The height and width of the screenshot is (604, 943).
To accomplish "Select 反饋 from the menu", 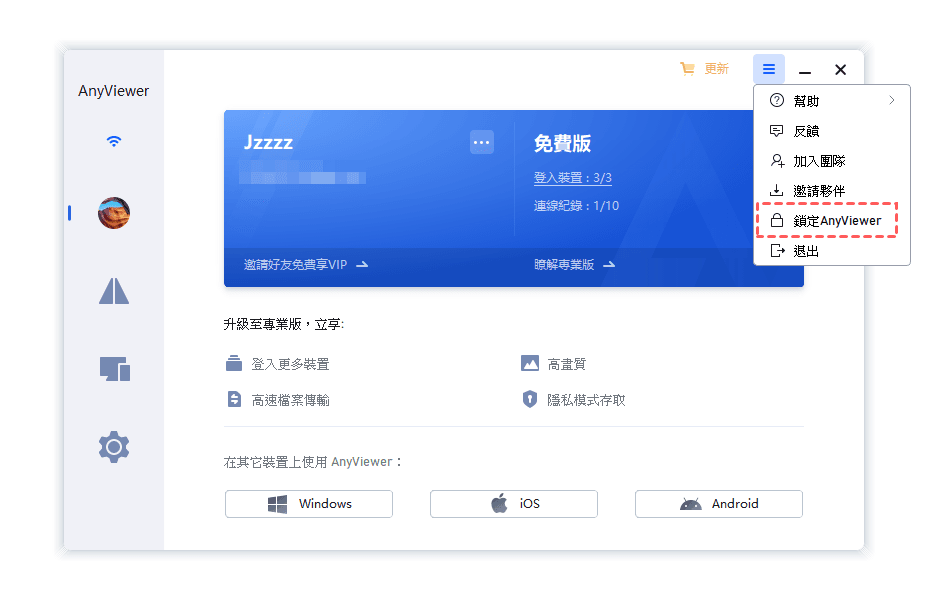I will (832, 131).
